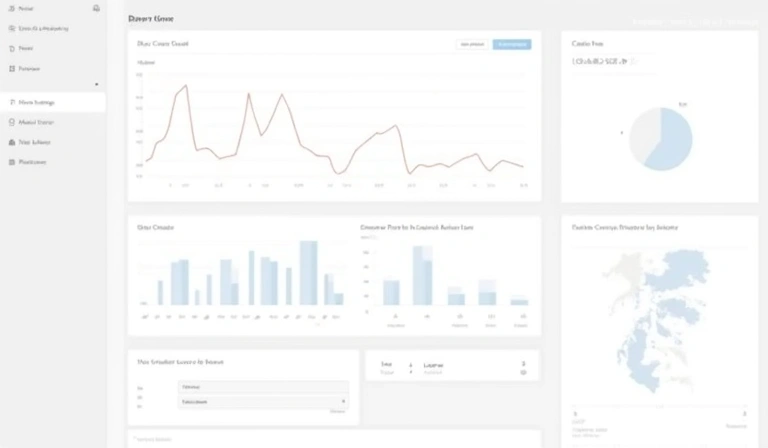Image resolution: width=768 pixels, height=448 pixels.
Task: Open the dropdown field below the text input
Action: (264, 401)
